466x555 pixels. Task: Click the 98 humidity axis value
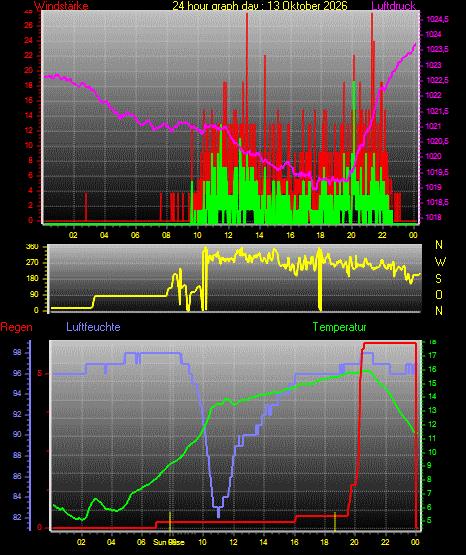point(17,353)
